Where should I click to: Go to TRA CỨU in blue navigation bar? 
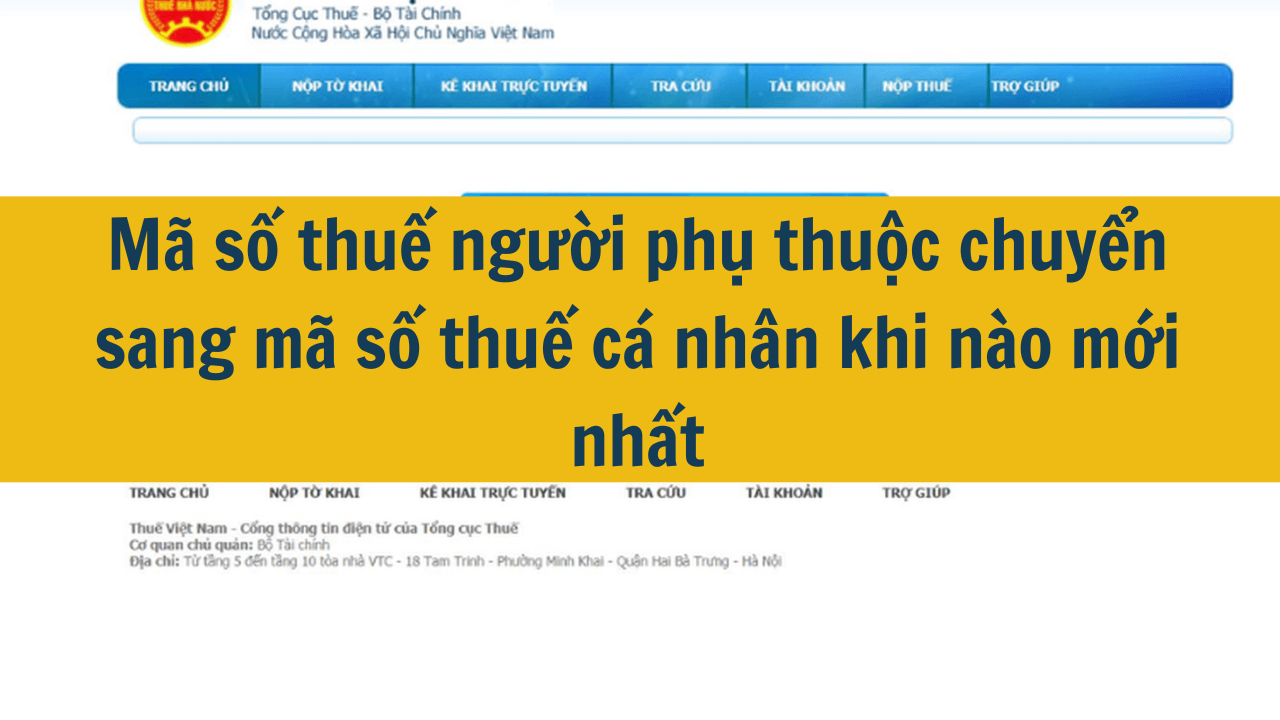click(680, 86)
